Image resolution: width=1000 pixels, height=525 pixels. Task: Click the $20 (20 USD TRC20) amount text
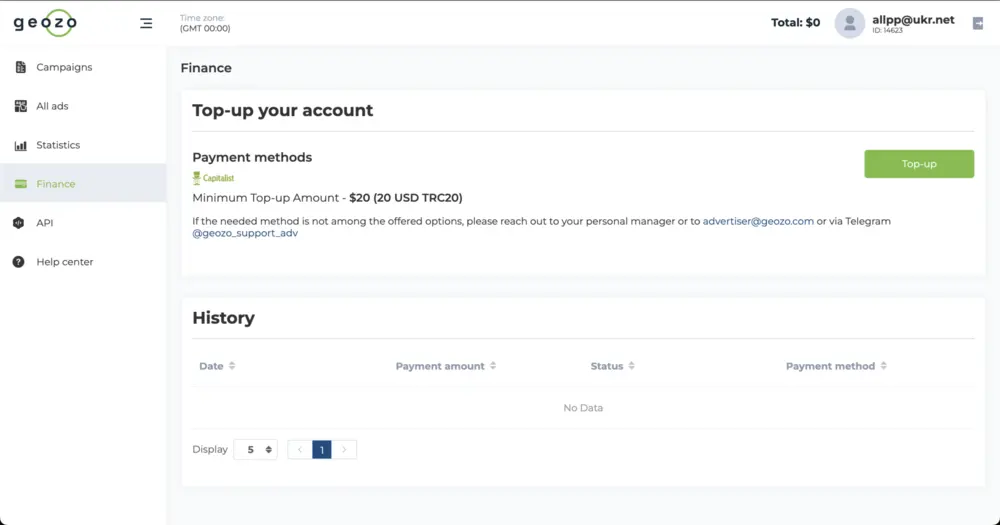(x=406, y=198)
